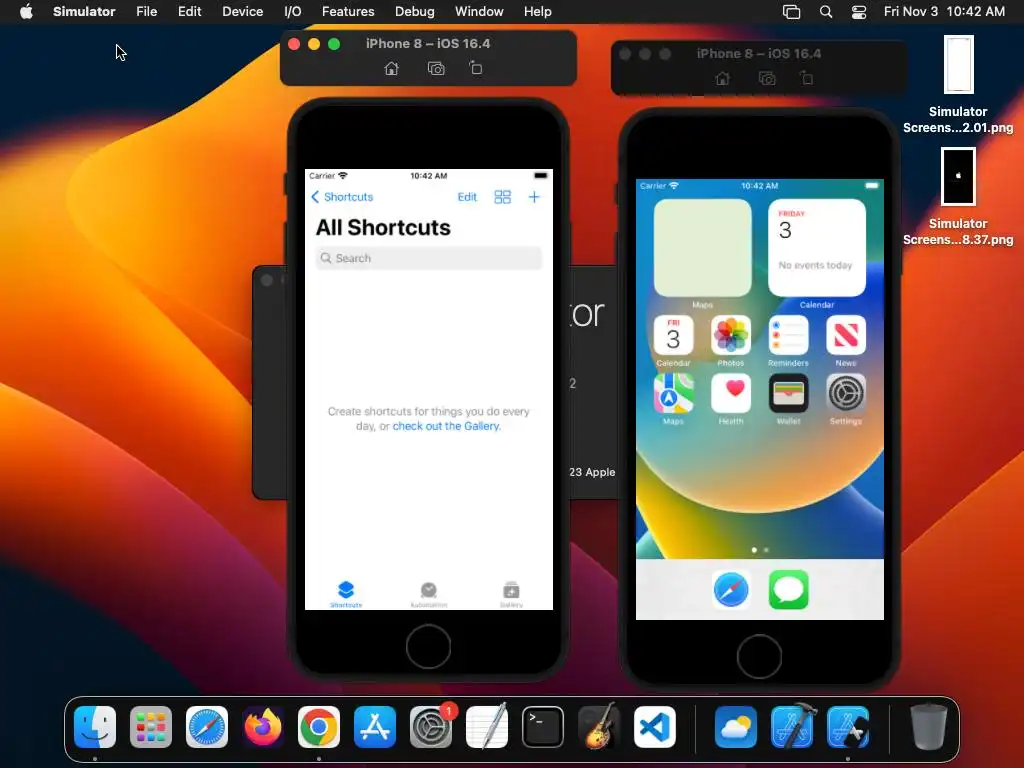Screen dimensions: 1024x768
Task: Open the Health app on the right iPhone
Action: (731, 394)
